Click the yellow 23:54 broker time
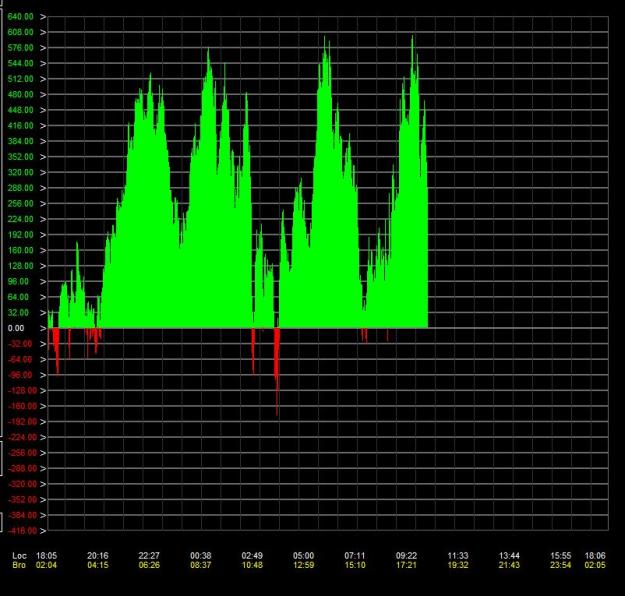Screen dimensions: 625x596 pyautogui.click(x=560, y=565)
